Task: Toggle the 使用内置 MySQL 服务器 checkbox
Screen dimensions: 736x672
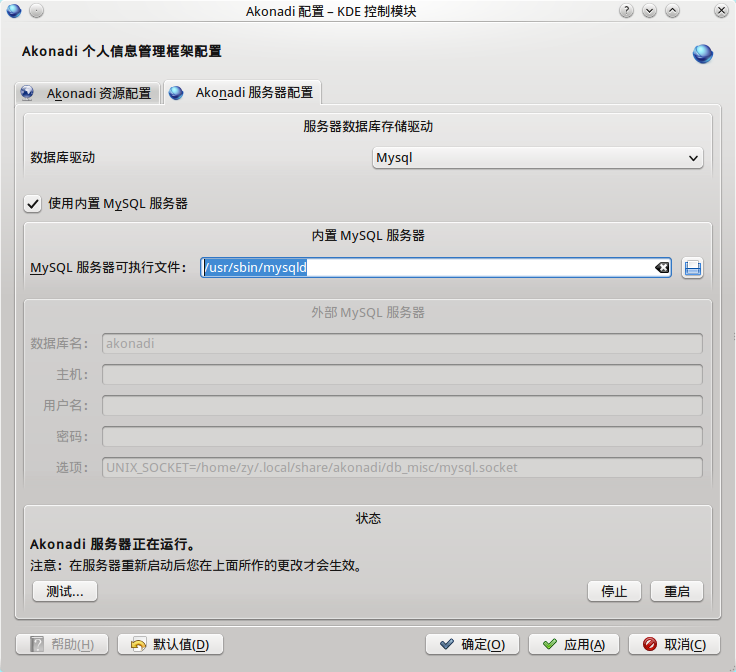Action: [x=32, y=204]
